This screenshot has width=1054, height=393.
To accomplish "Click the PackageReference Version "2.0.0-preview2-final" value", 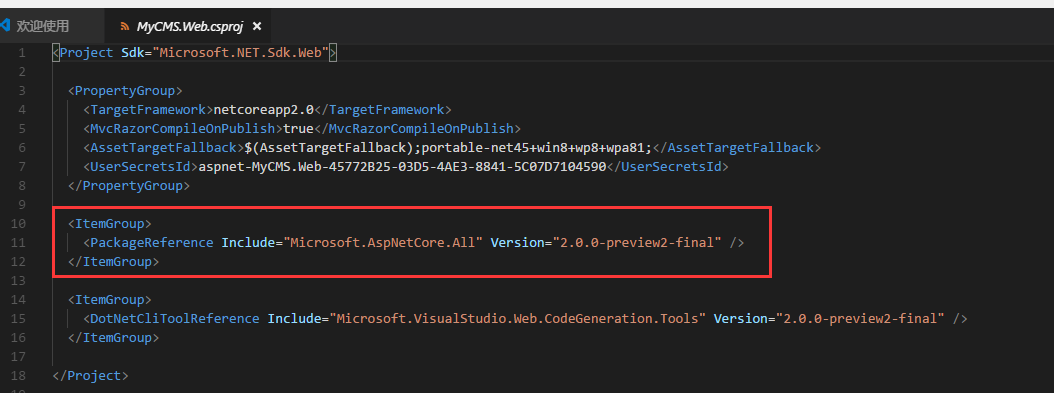I will (637, 243).
